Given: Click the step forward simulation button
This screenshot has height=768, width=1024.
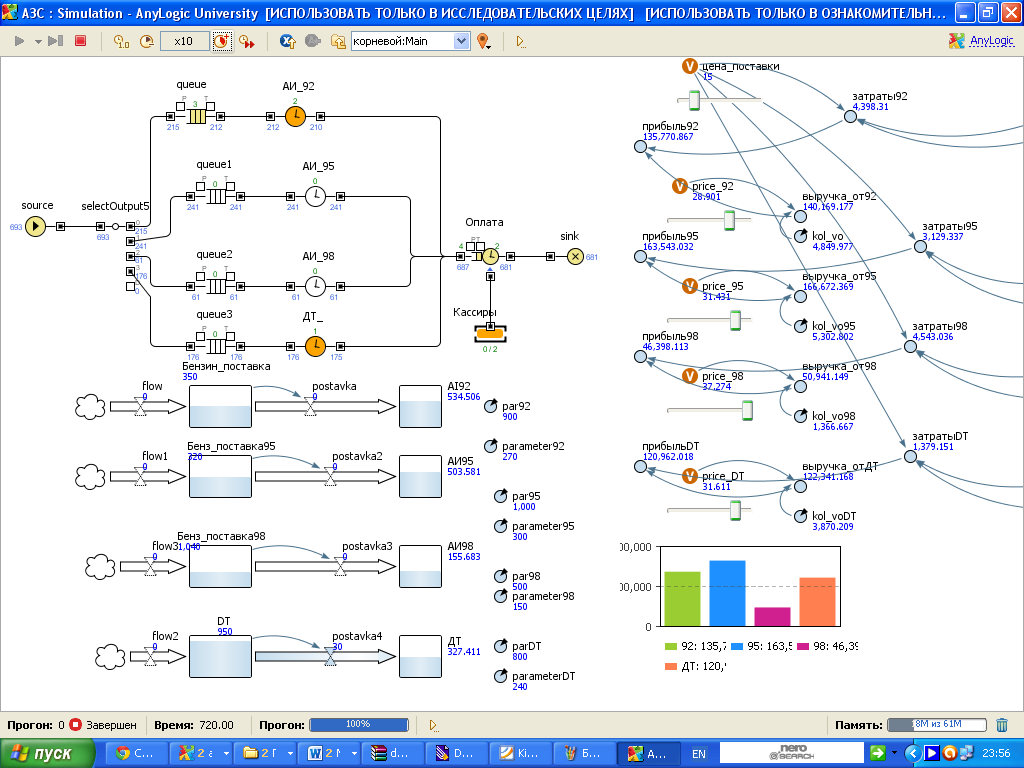Looking at the screenshot, I should 56,41.
